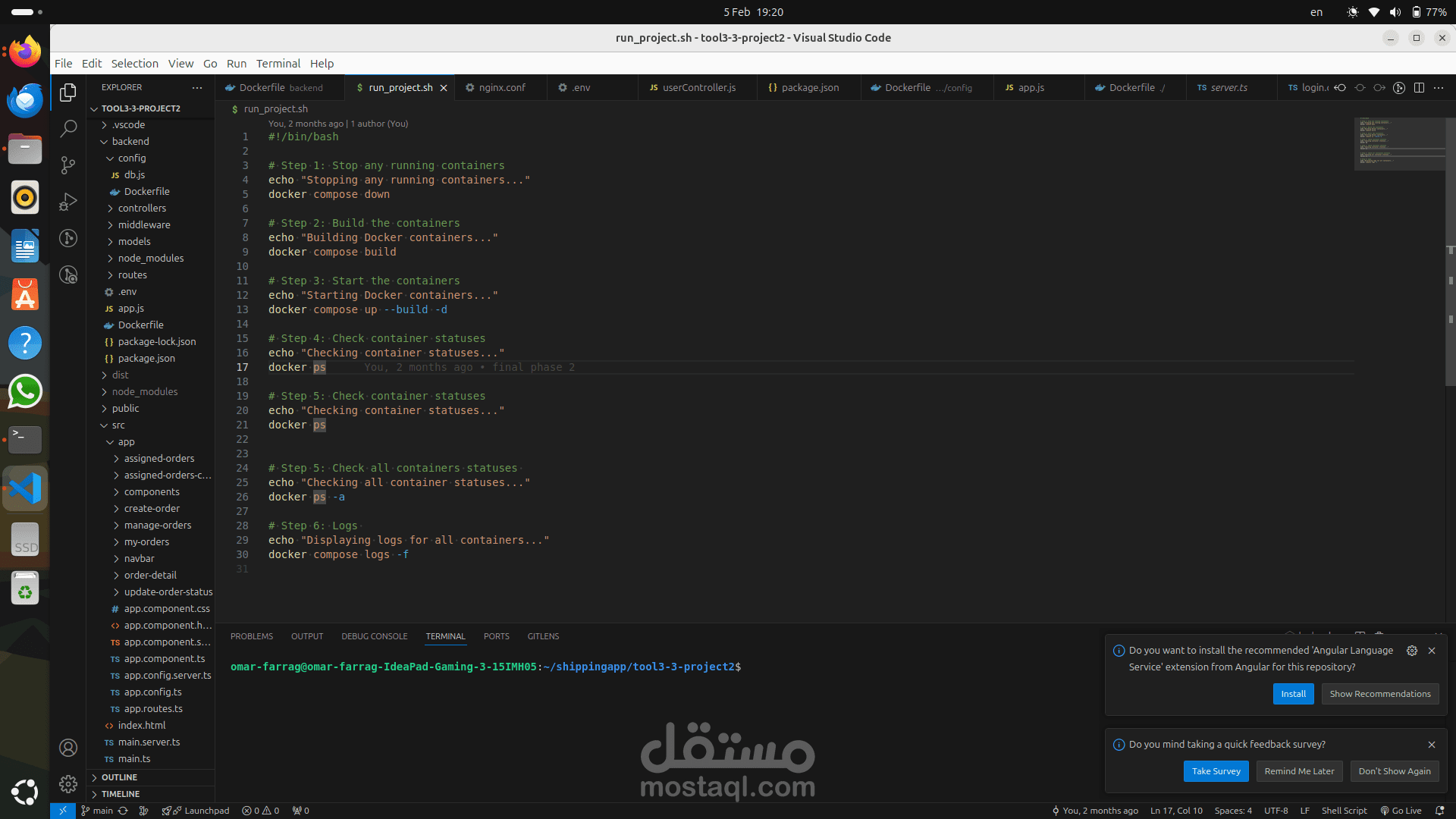The width and height of the screenshot is (1456, 819).
Task: Open notifications bell in status bar
Action: pyautogui.click(x=1439, y=811)
